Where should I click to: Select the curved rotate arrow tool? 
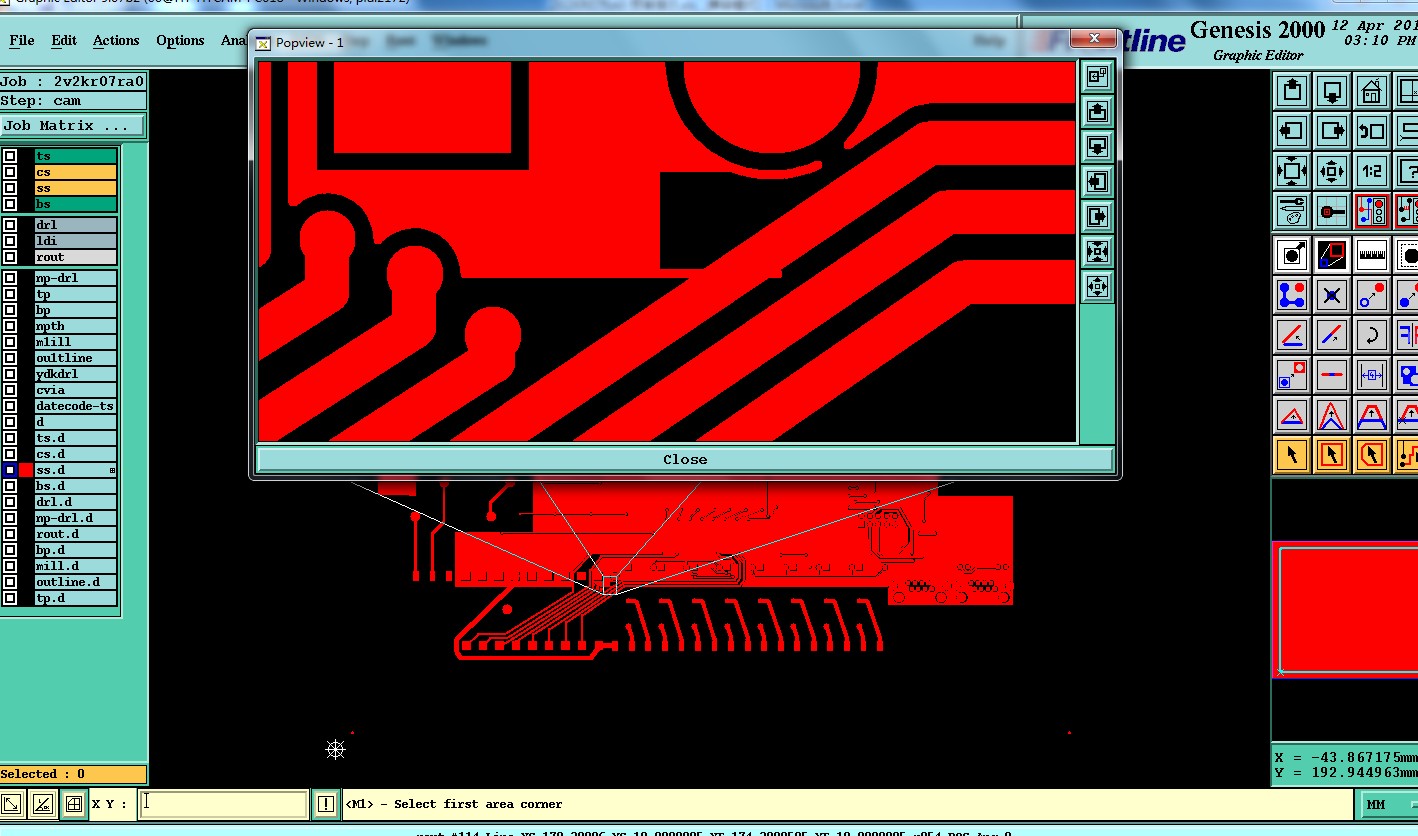point(1372,335)
